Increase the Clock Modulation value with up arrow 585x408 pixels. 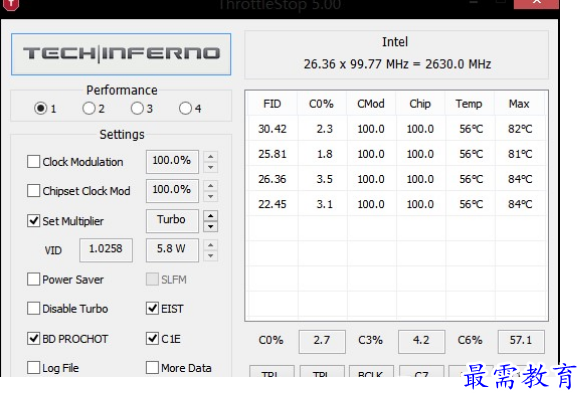(211, 157)
